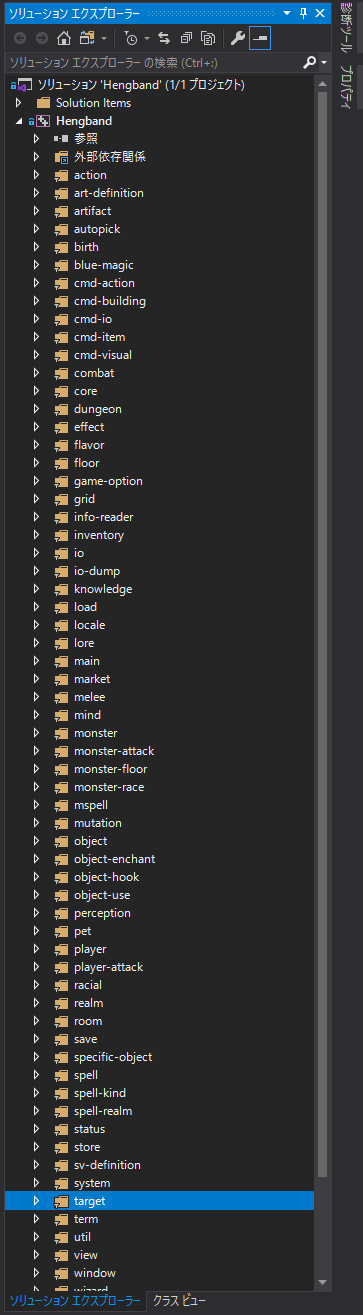Select the perception folder row
363x1315 pixels.
160,913
